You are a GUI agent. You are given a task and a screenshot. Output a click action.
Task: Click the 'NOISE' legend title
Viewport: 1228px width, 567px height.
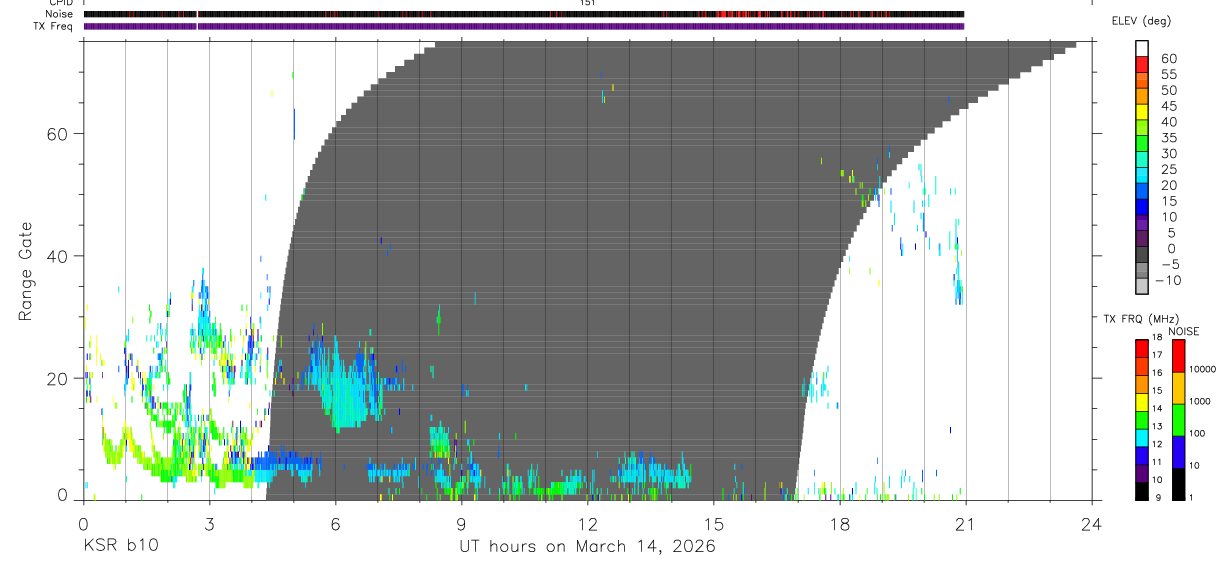(1184, 331)
